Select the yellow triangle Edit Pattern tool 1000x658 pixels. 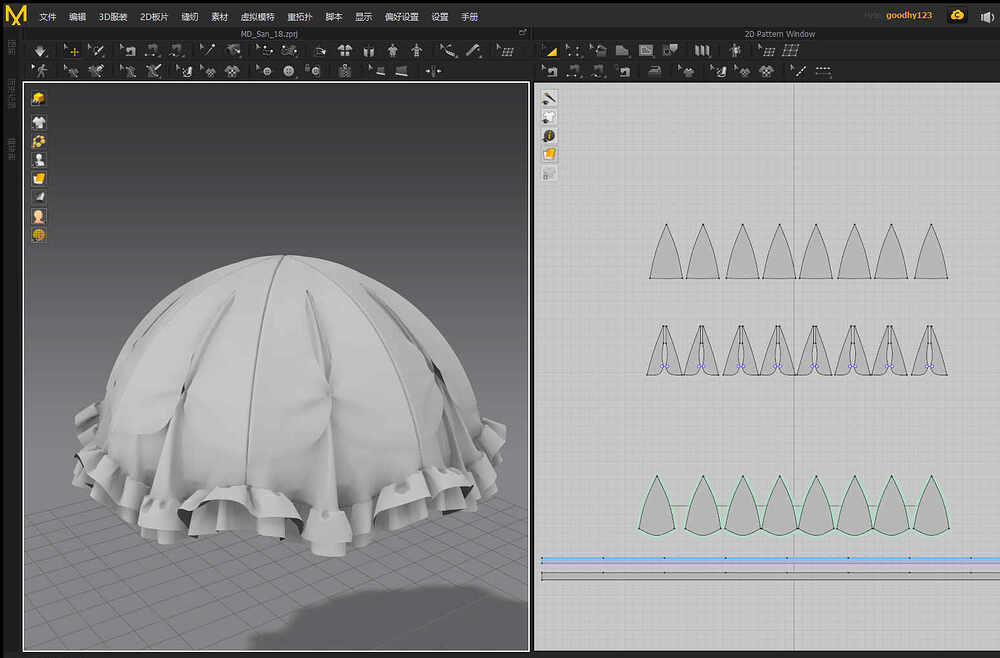click(549, 51)
